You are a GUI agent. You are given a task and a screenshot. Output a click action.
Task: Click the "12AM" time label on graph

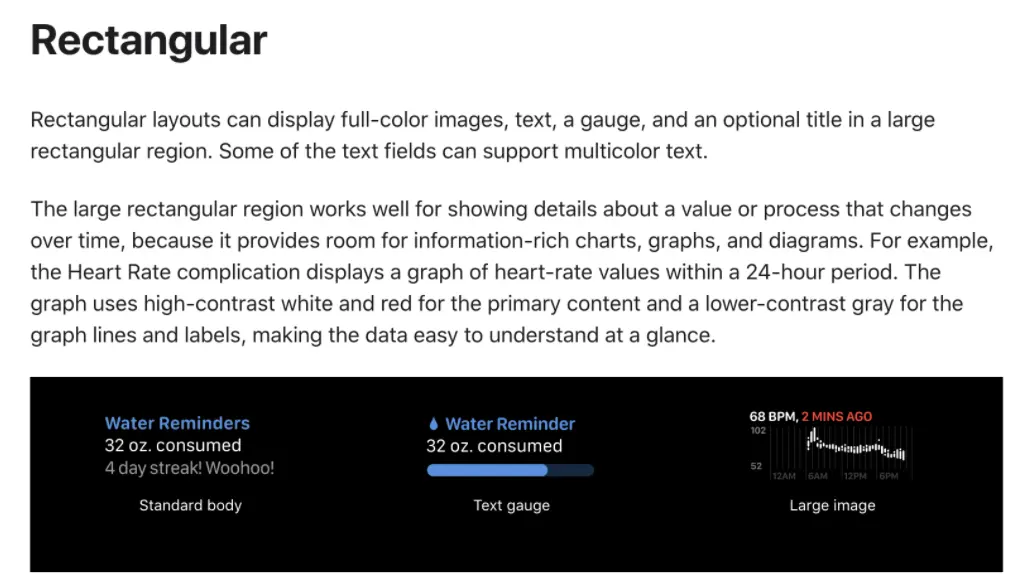pyautogui.click(x=784, y=476)
